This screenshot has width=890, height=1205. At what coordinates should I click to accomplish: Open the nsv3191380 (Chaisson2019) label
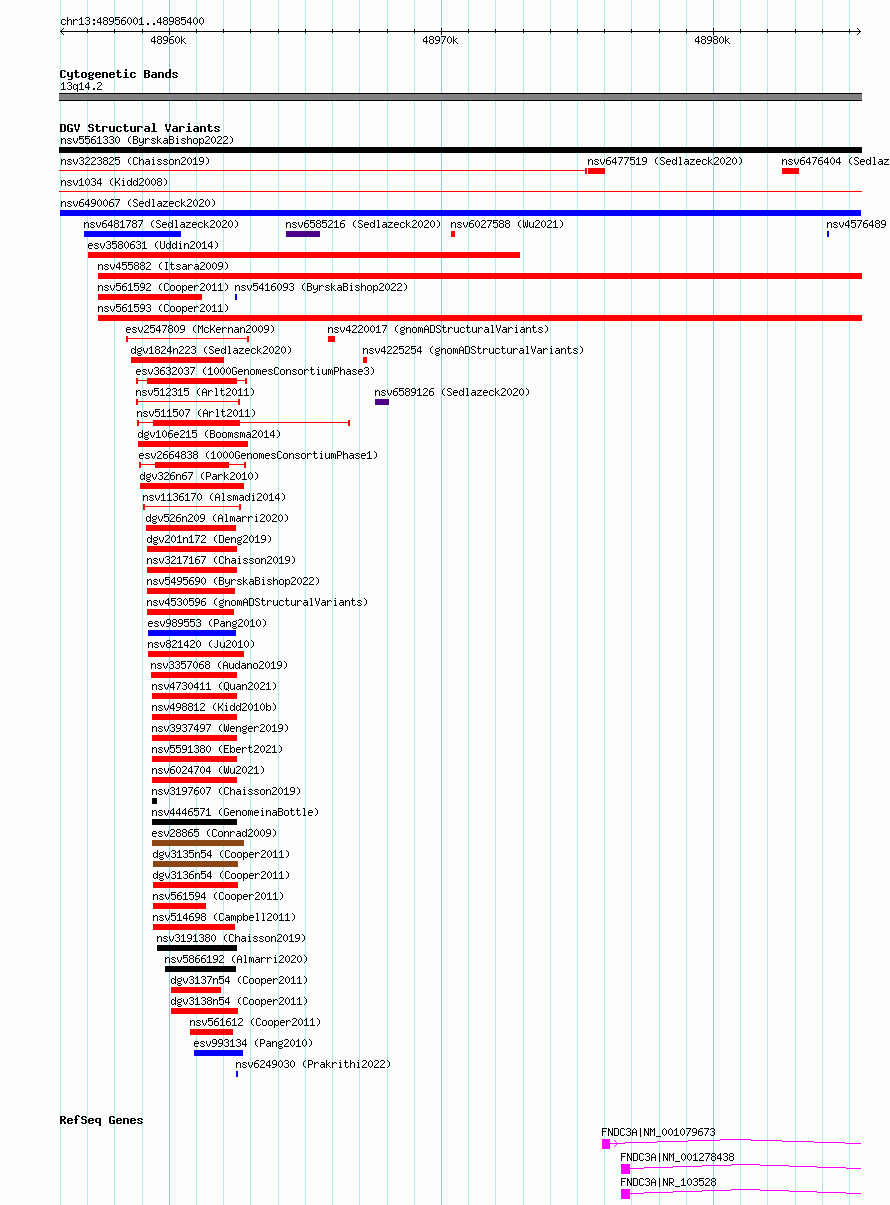(x=231, y=938)
